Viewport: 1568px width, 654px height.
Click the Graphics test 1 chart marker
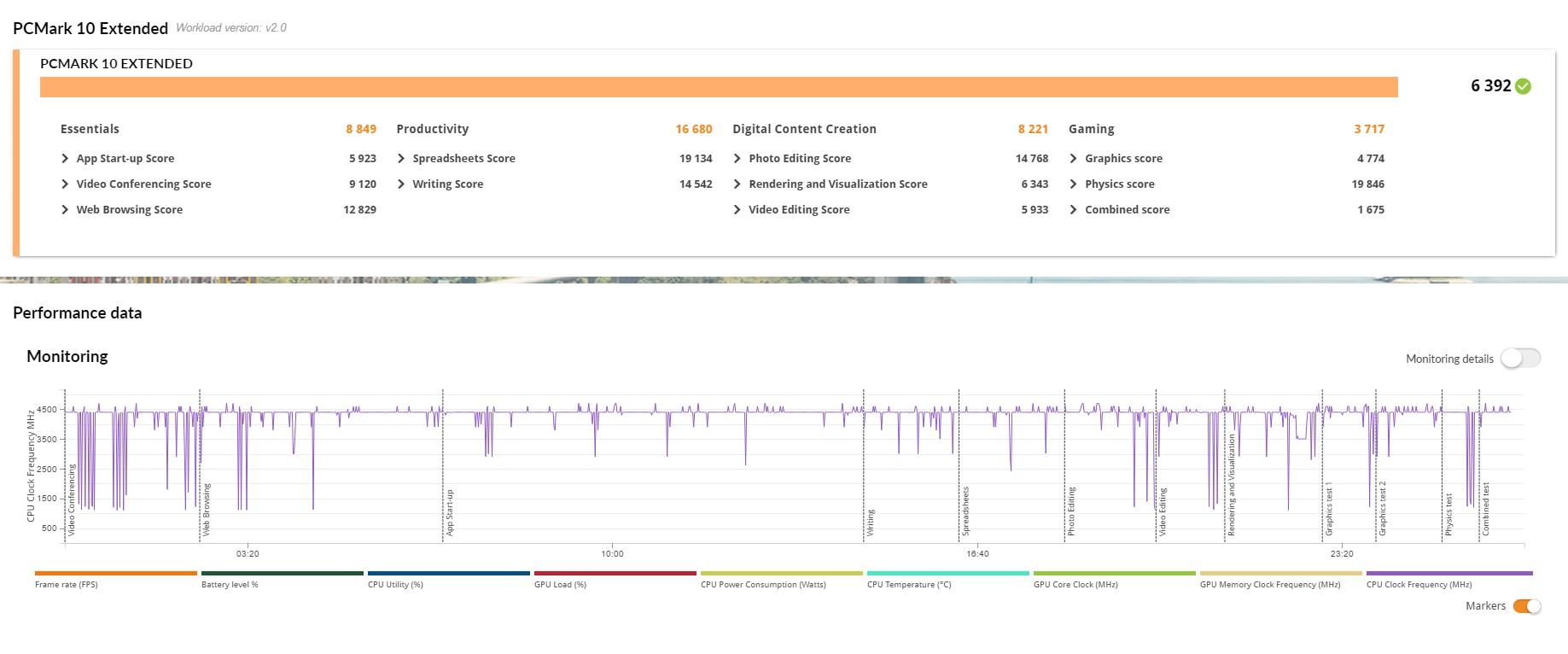[x=1329, y=509]
